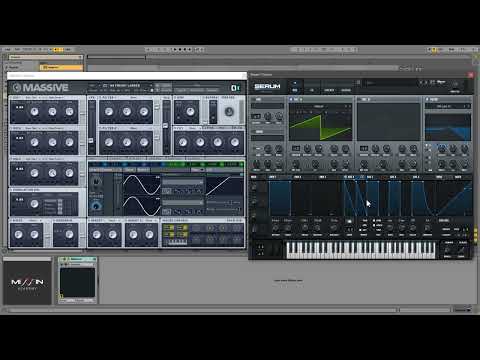Click a key on Serum keyboard

[x=361, y=249]
